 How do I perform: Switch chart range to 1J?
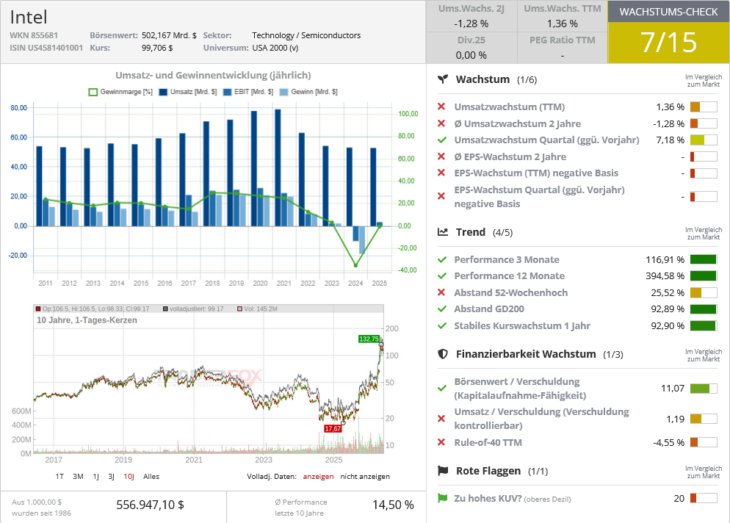point(96,476)
